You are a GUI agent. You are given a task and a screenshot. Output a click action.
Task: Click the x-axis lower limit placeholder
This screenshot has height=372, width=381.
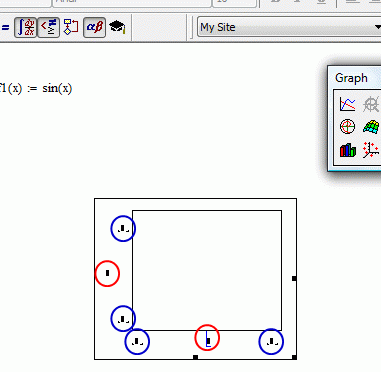click(x=137, y=342)
